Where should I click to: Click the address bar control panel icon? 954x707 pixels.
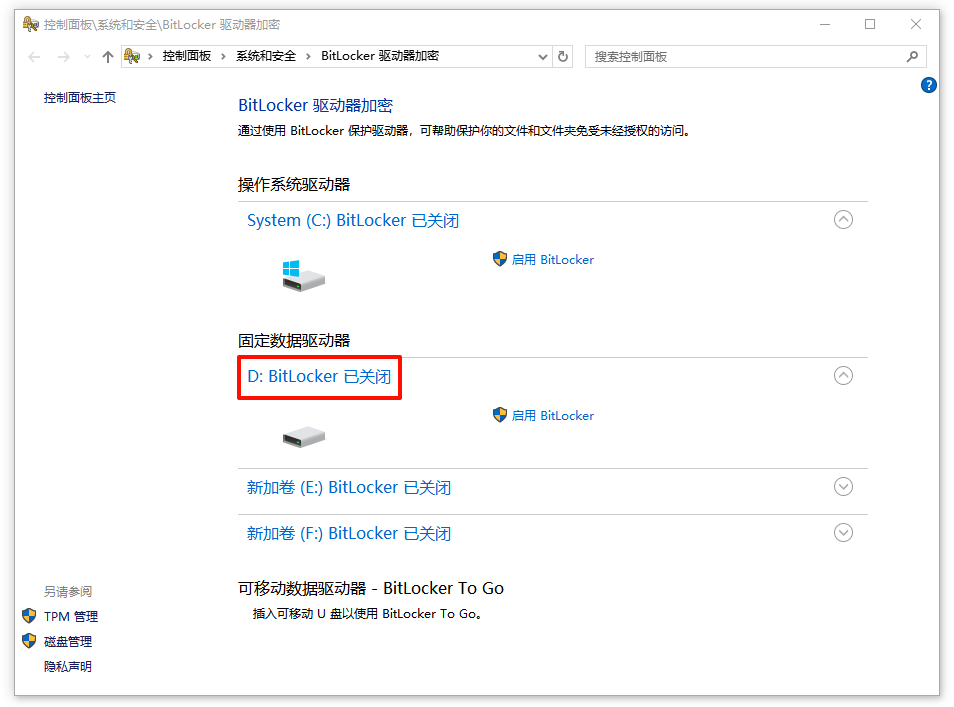pos(131,57)
